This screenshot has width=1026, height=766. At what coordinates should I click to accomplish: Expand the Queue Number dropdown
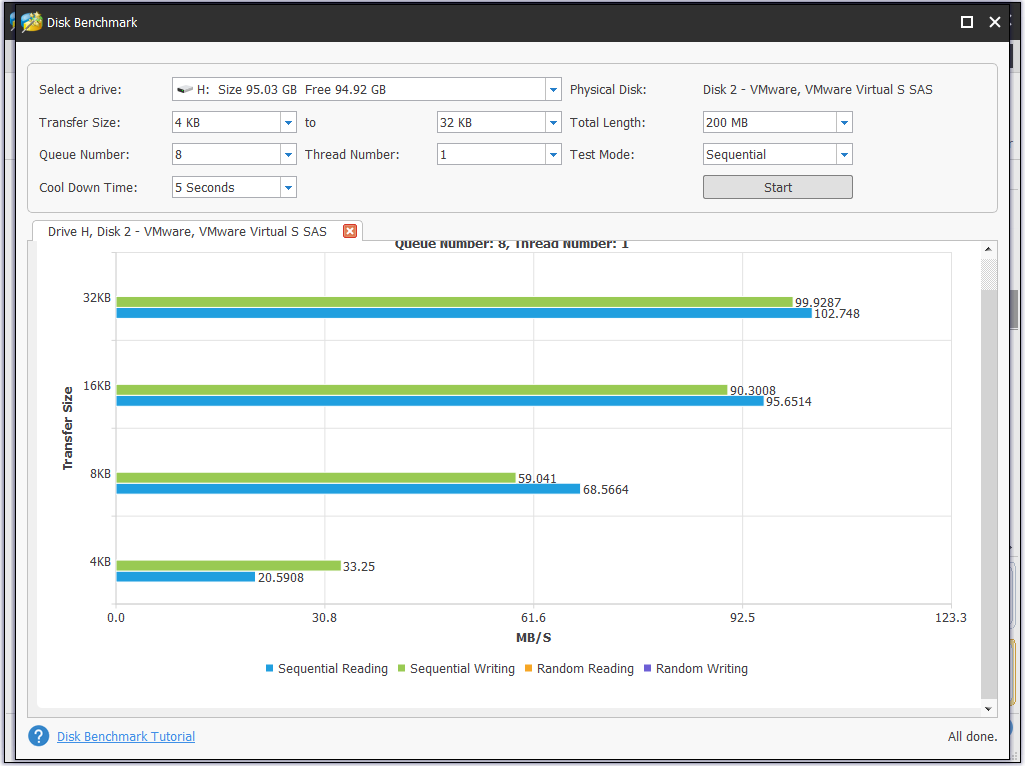[288, 155]
